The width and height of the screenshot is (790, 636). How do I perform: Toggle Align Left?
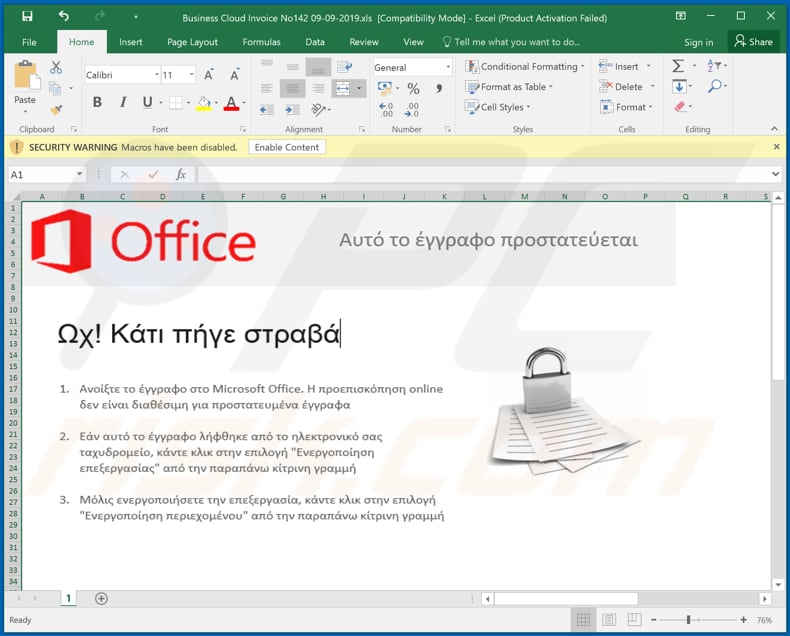click(266, 89)
